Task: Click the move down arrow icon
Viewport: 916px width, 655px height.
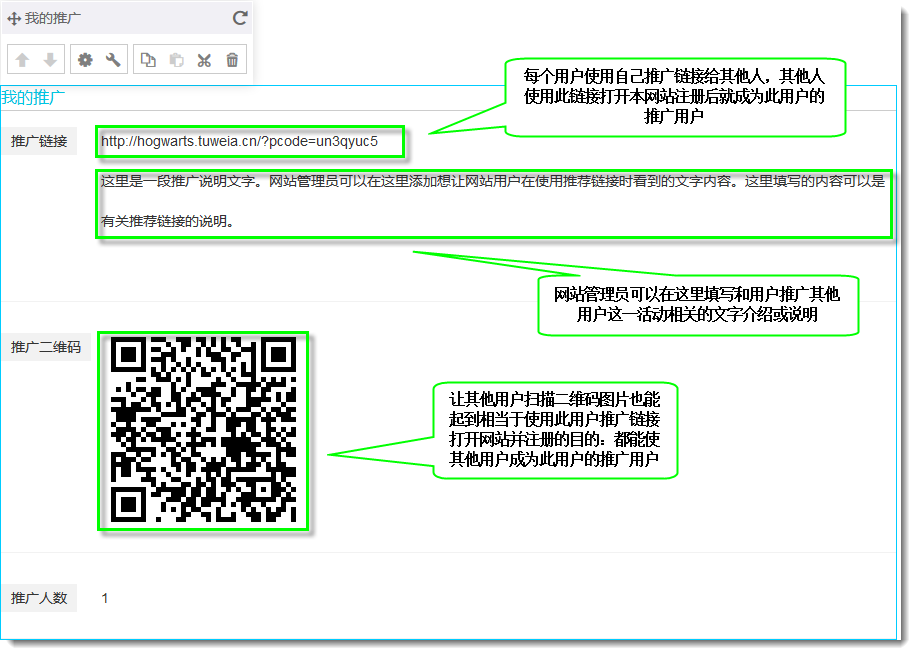Action: click(x=50, y=60)
